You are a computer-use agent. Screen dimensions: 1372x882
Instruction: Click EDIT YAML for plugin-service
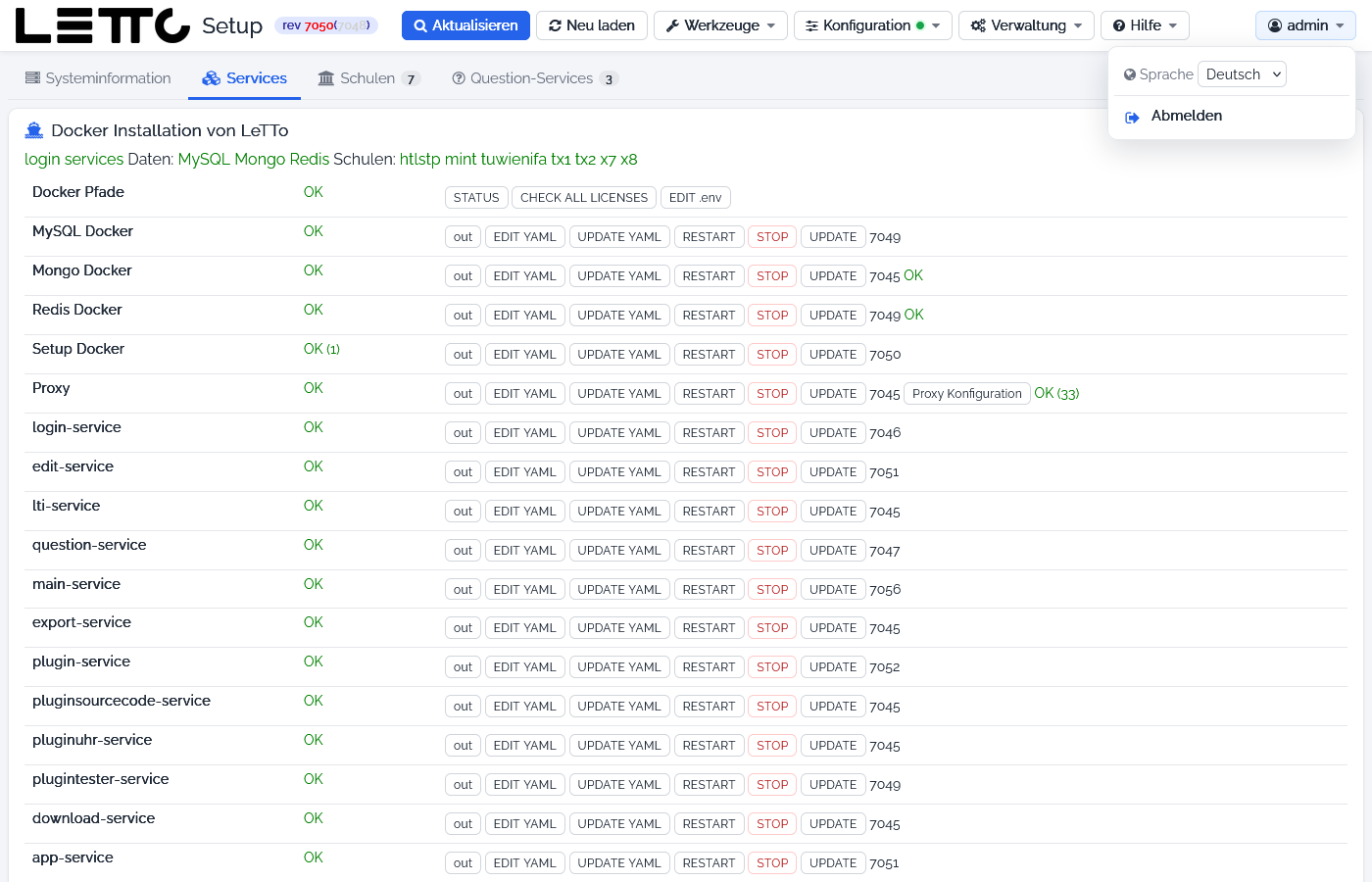525,667
